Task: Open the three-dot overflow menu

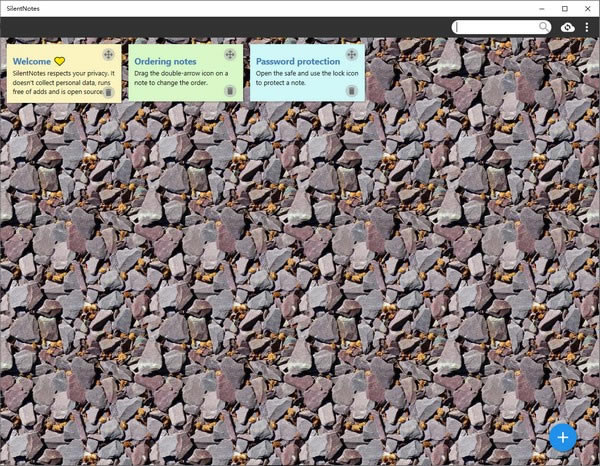Action: [587, 27]
